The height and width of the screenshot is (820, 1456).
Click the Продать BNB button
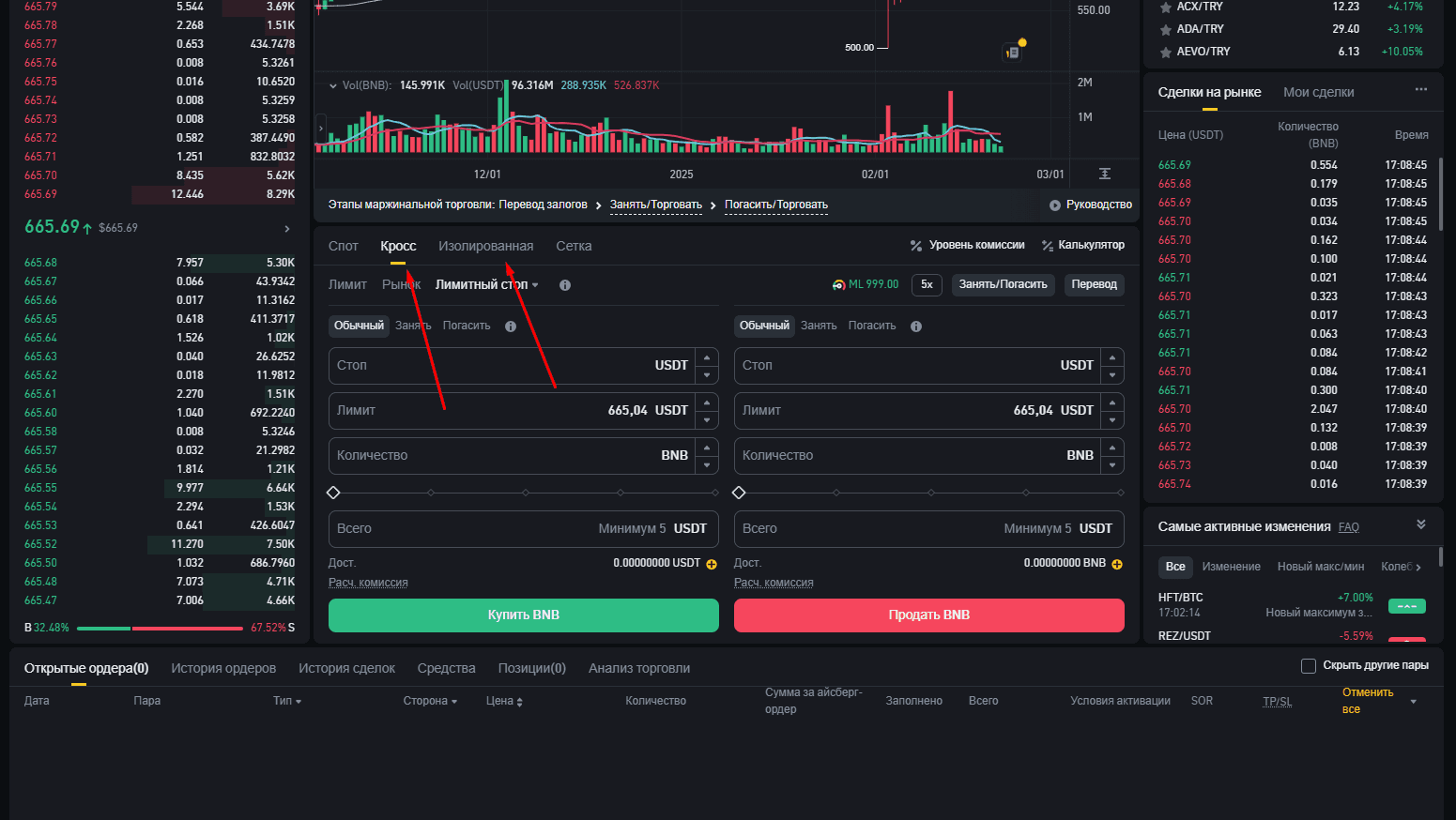929,615
